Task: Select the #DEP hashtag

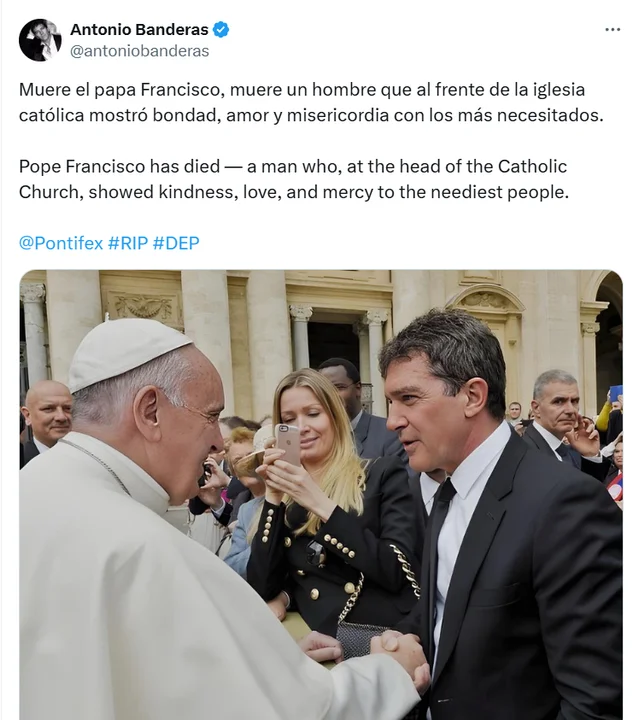Action: [x=176, y=243]
